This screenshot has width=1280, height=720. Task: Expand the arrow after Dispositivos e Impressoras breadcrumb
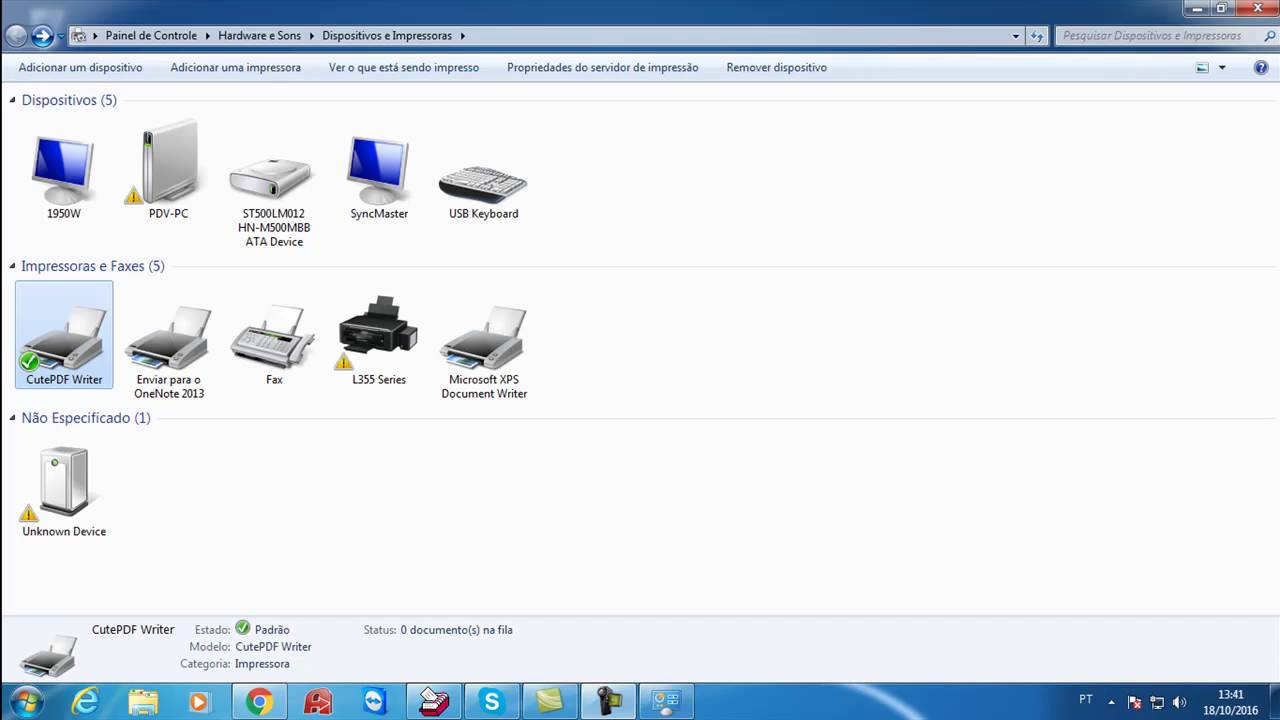click(x=463, y=36)
